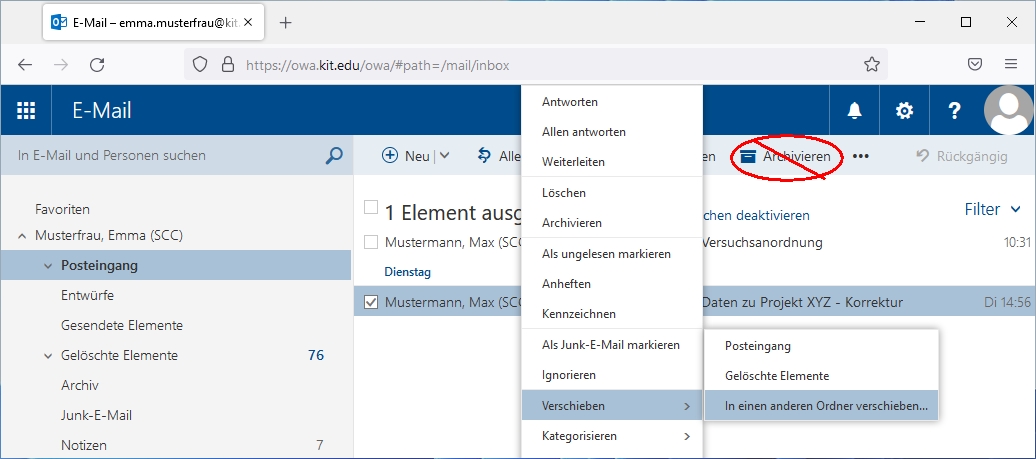Click the help question mark icon
Image resolution: width=1036 pixels, height=459 pixels.
click(x=954, y=111)
